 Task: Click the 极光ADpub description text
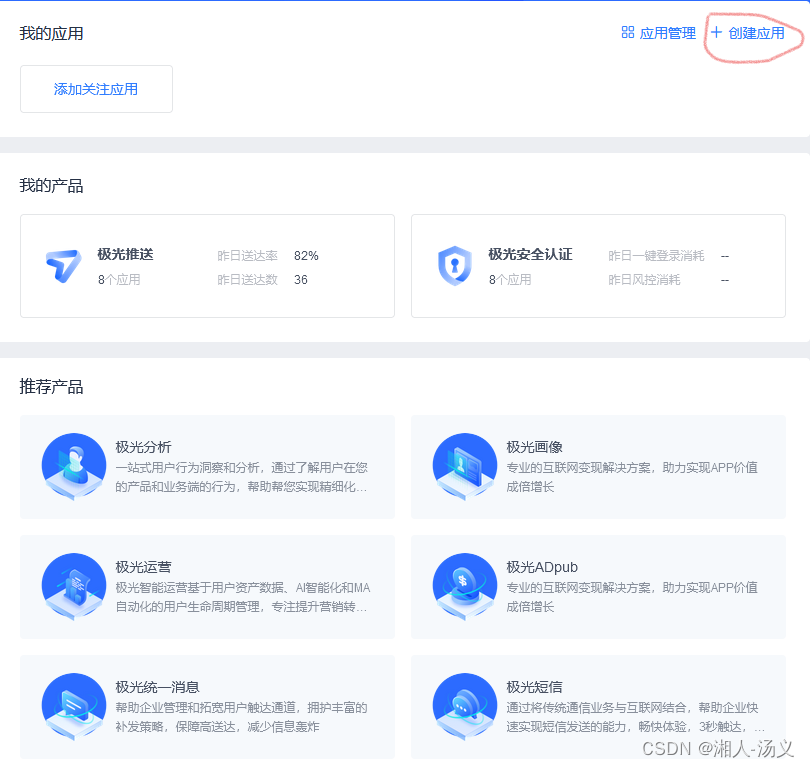(x=632, y=597)
